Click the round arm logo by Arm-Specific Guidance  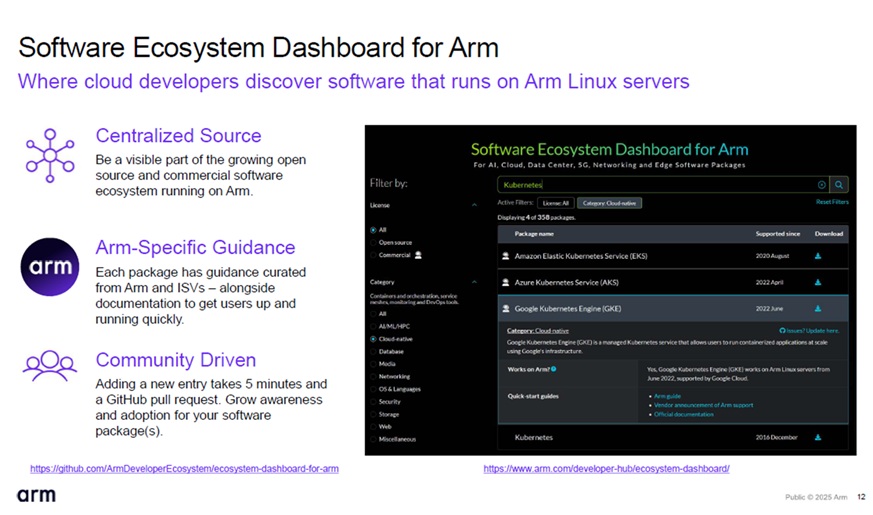50,267
